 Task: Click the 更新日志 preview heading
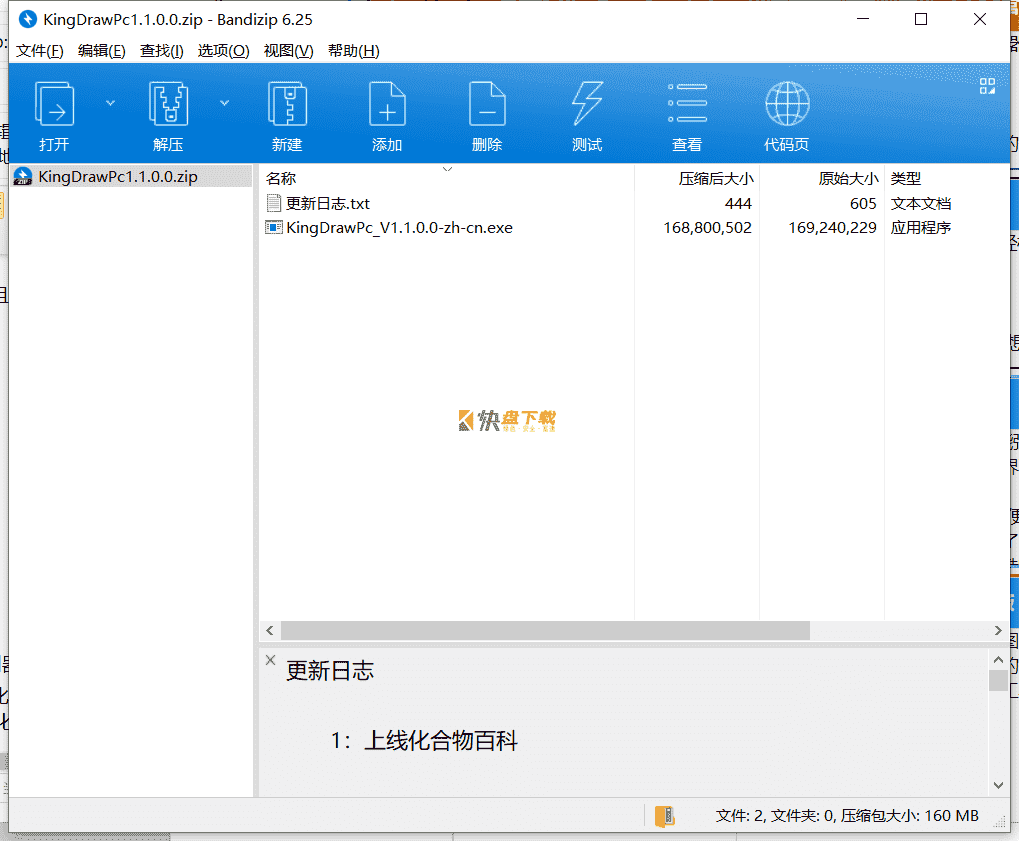coord(330,671)
